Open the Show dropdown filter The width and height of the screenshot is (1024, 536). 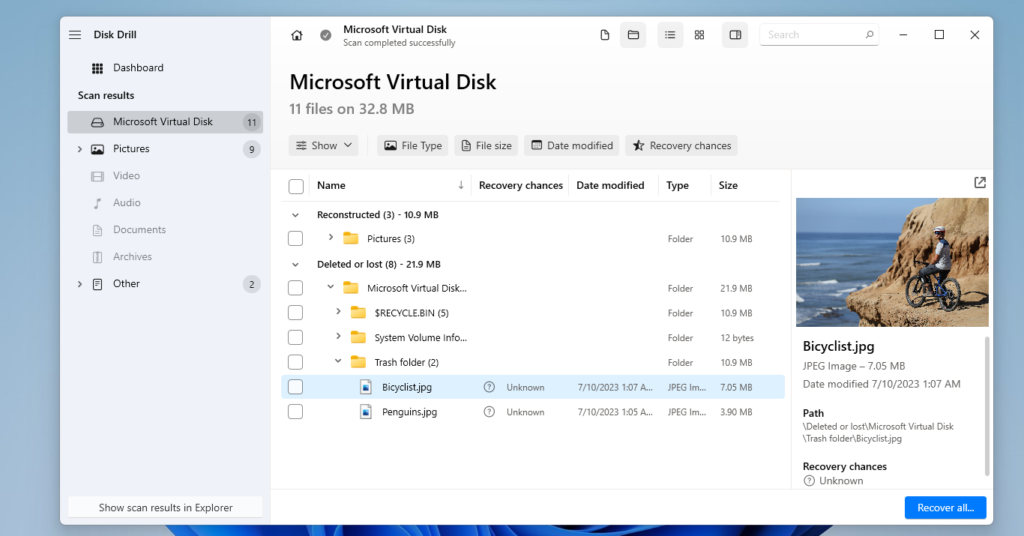324,146
